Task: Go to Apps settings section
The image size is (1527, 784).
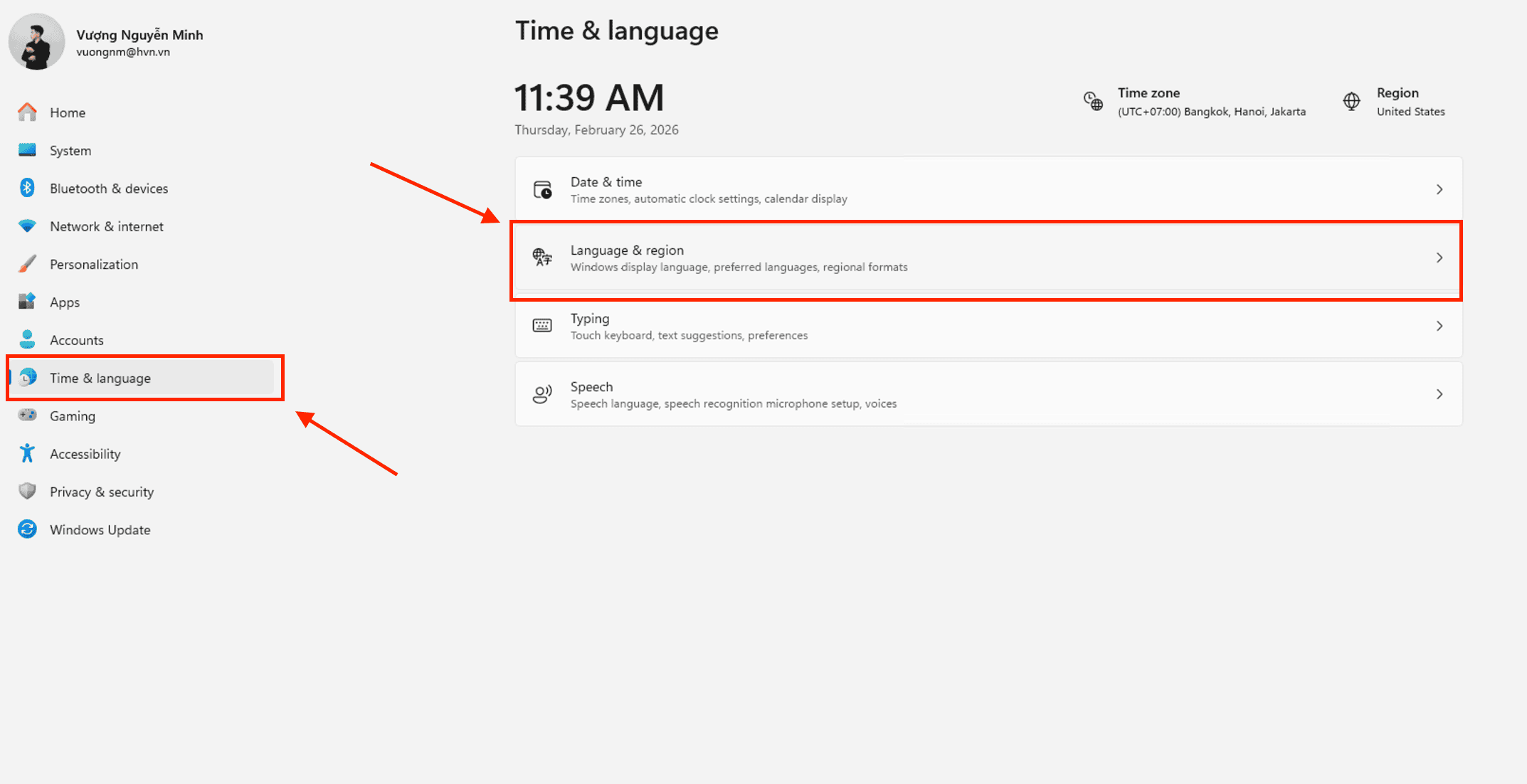Action: (65, 302)
